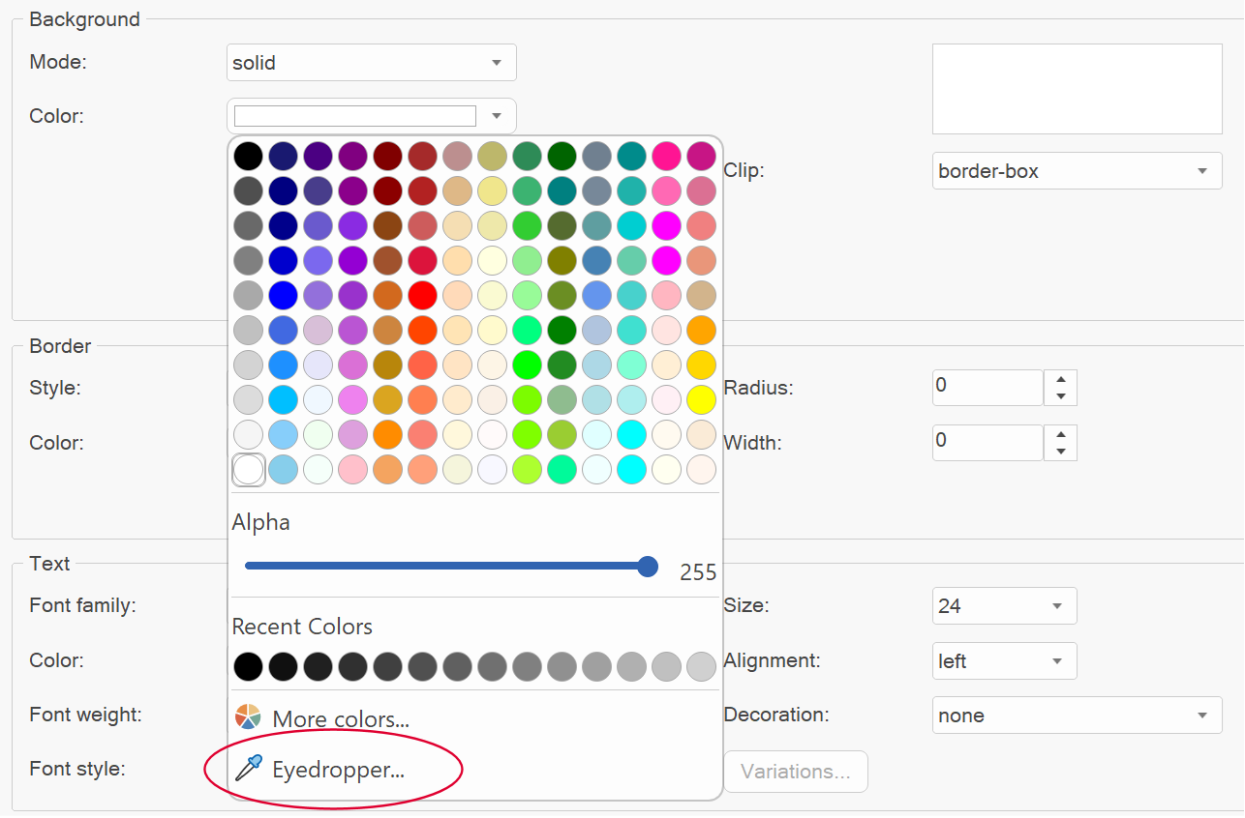Image resolution: width=1245 pixels, height=818 pixels.
Task: Choose the bright yellow swatch
Action: point(701,400)
